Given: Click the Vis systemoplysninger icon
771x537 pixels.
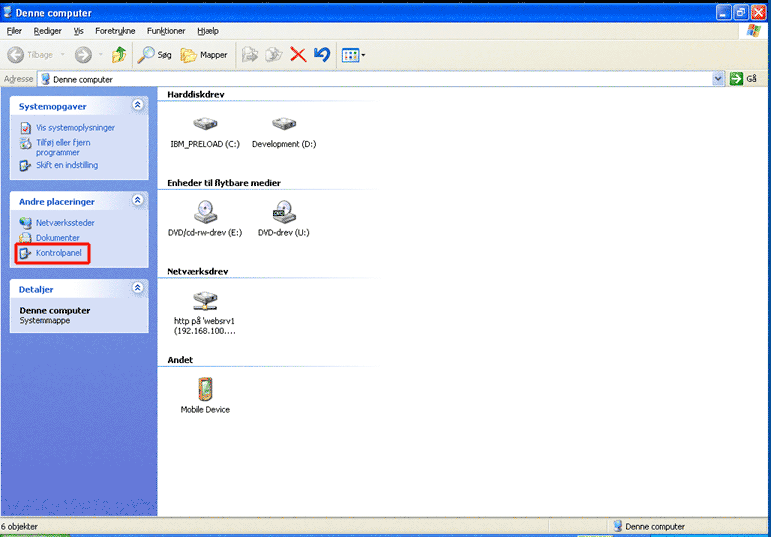Looking at the screenshot, I should click(26, 128).
